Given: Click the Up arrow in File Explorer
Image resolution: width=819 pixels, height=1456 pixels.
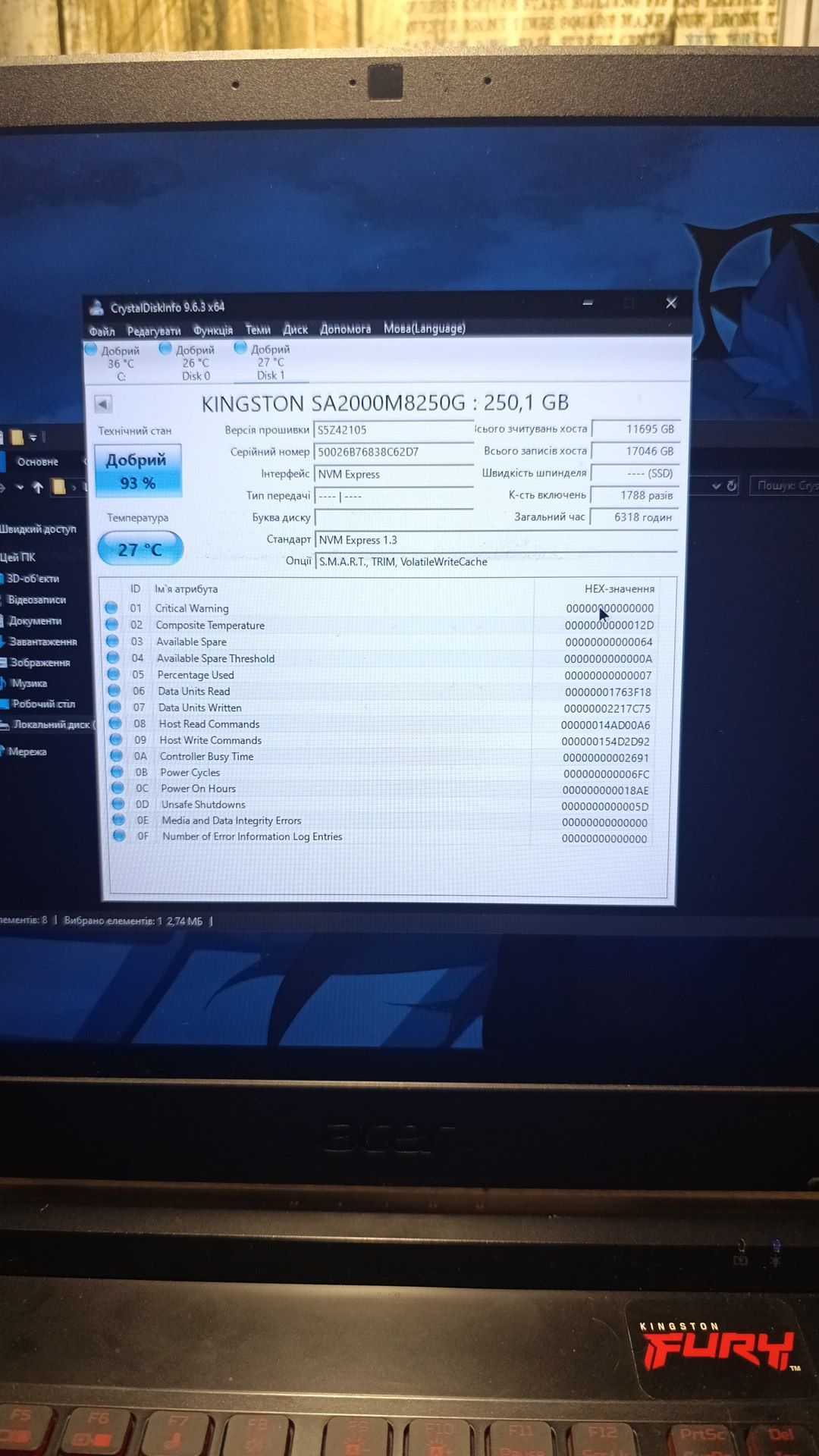Looking at the screenshot, I should pos(37,488).
